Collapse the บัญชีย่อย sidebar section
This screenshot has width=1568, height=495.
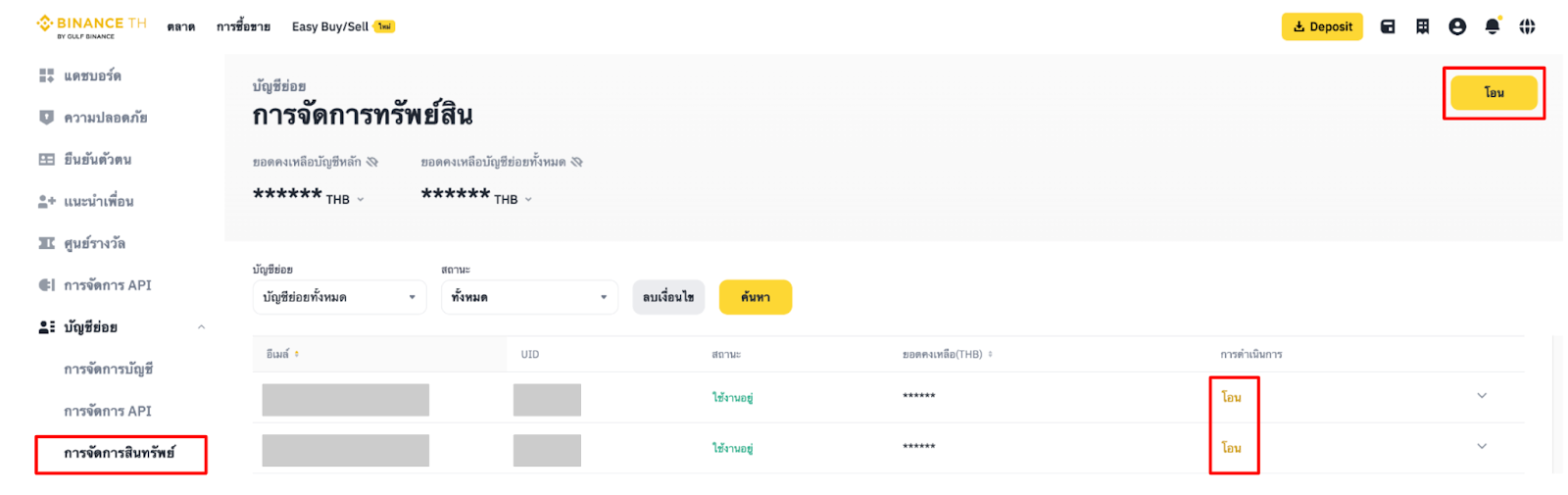[x=201, y=327]
